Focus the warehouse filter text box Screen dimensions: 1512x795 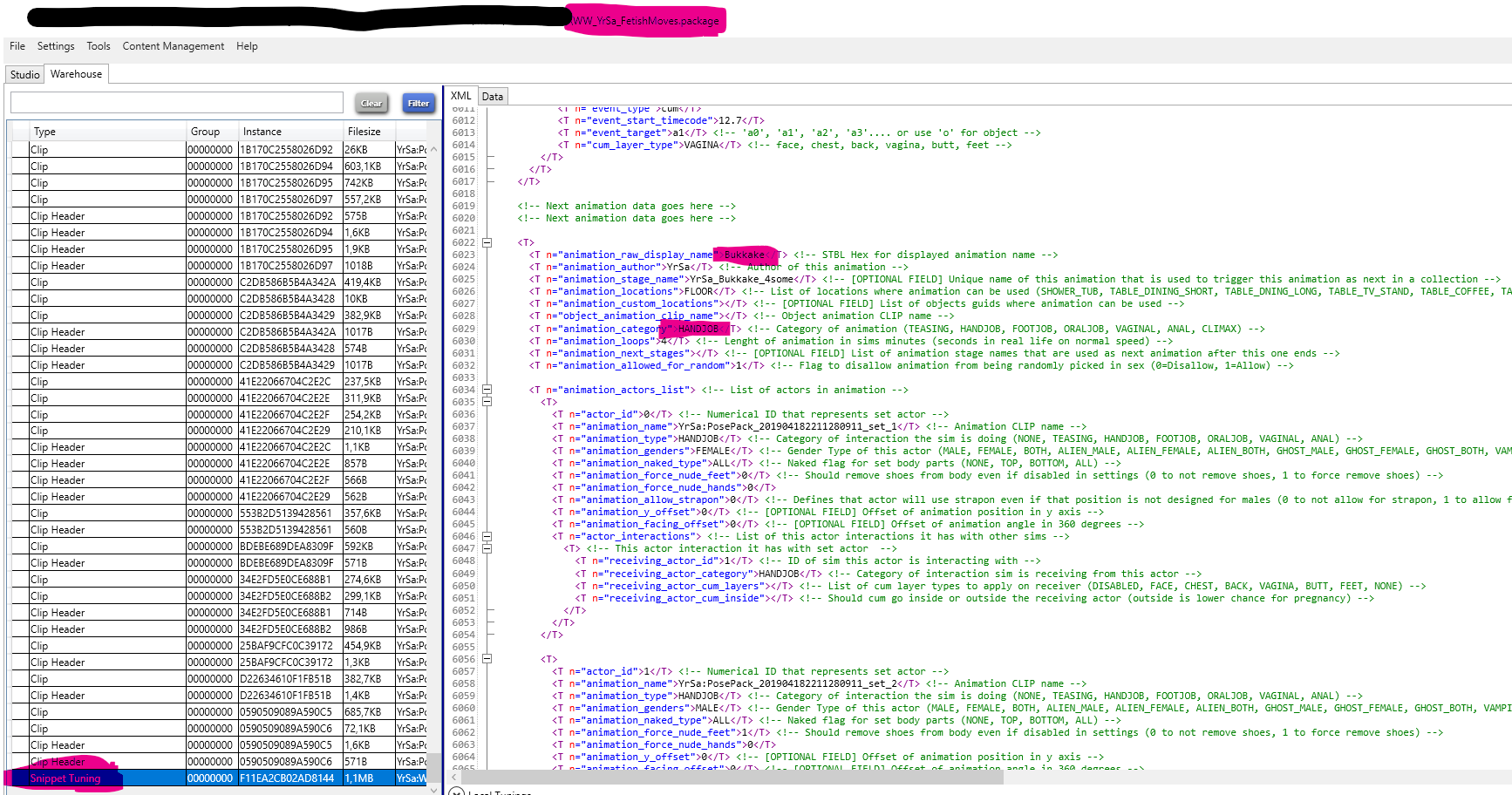(x=177, y=103)
